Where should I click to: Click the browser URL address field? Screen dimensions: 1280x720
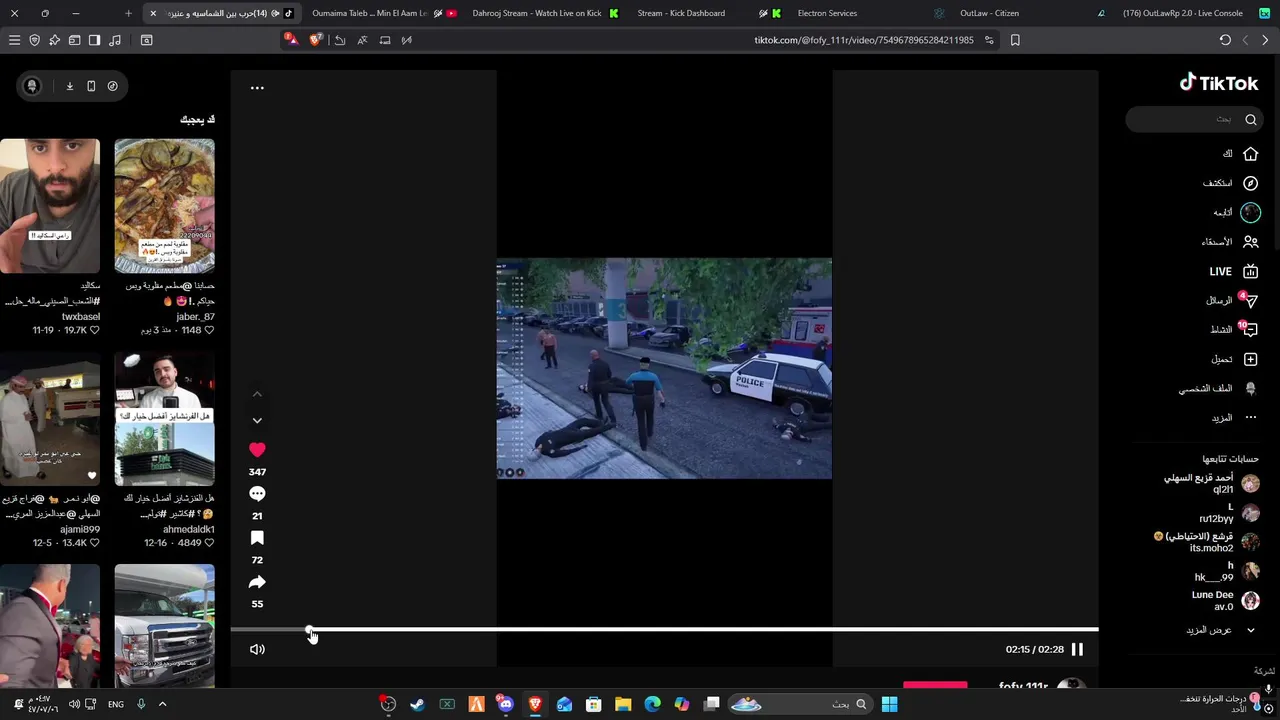pos(863,40)
